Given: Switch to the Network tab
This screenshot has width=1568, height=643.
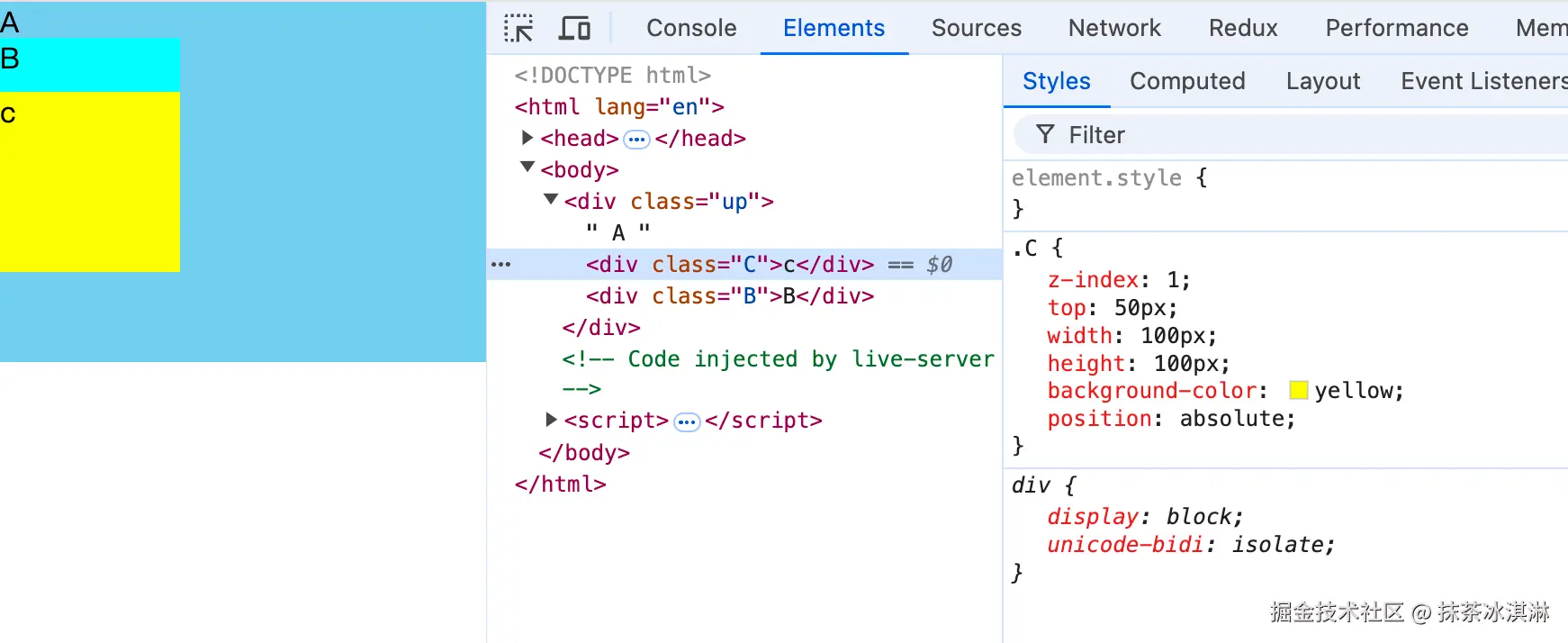Looking at the screenshot, I should click(1114, 28).
